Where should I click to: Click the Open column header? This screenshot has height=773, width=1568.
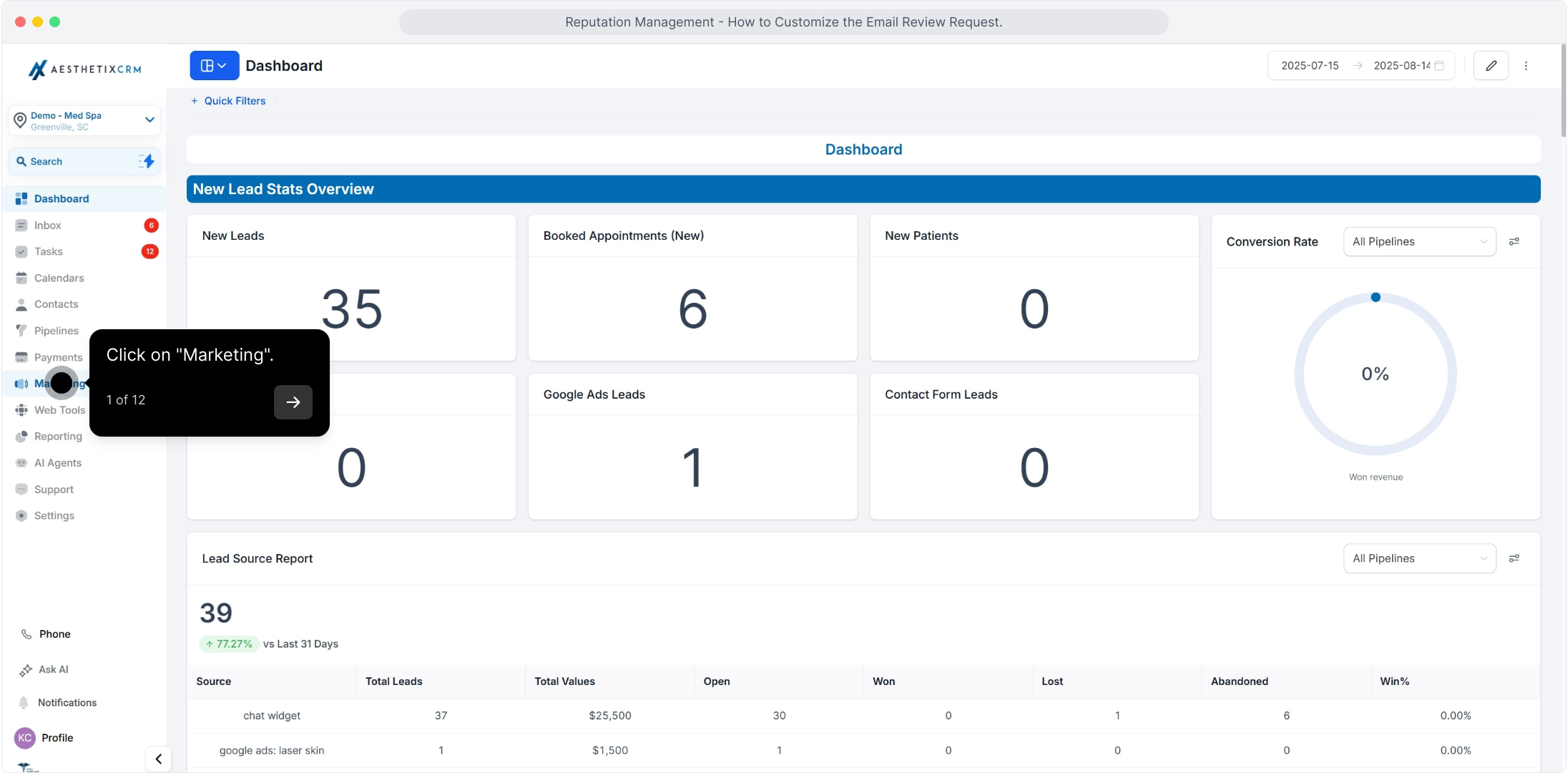click(717, 681)
